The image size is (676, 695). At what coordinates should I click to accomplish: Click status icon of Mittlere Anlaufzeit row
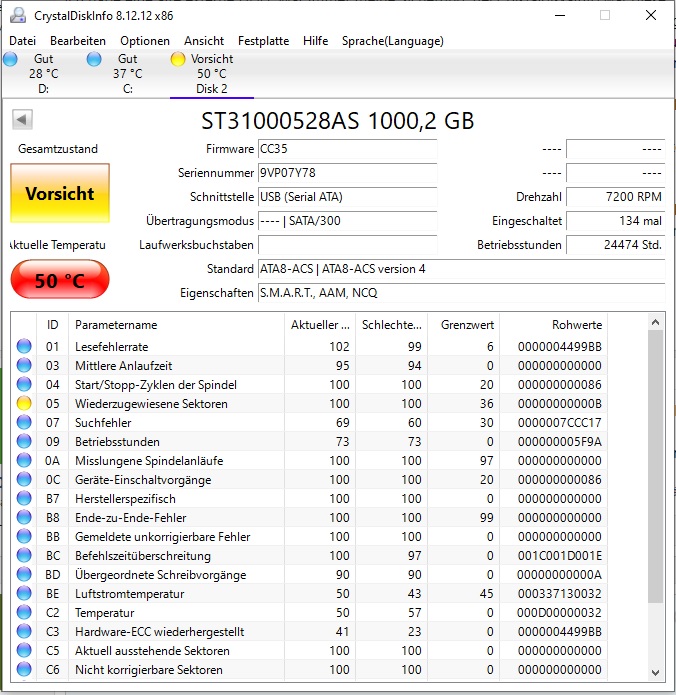(x=24, y=365)
